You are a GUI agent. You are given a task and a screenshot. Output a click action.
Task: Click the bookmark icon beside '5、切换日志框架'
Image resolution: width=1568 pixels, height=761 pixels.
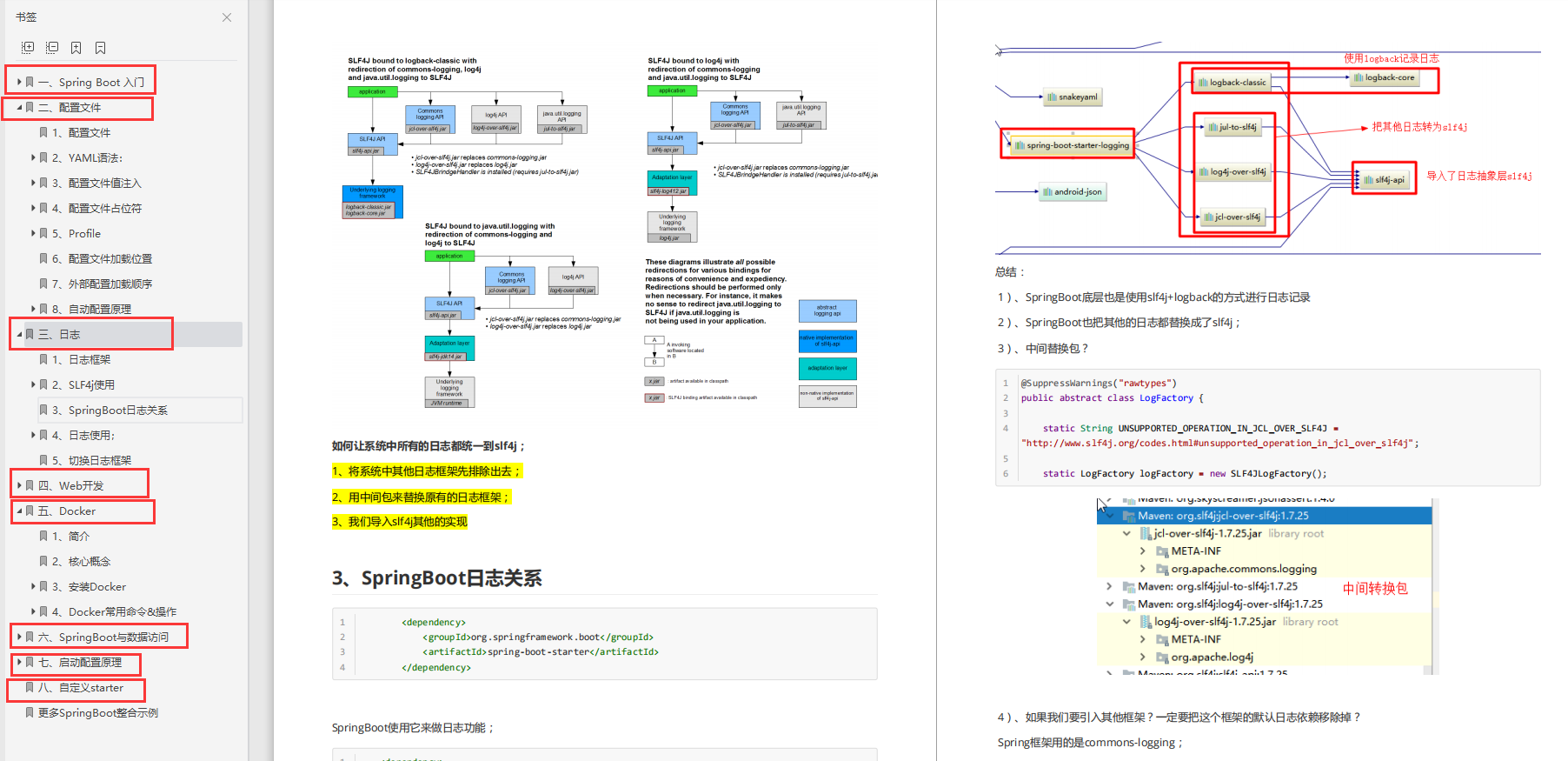point(43,461)
